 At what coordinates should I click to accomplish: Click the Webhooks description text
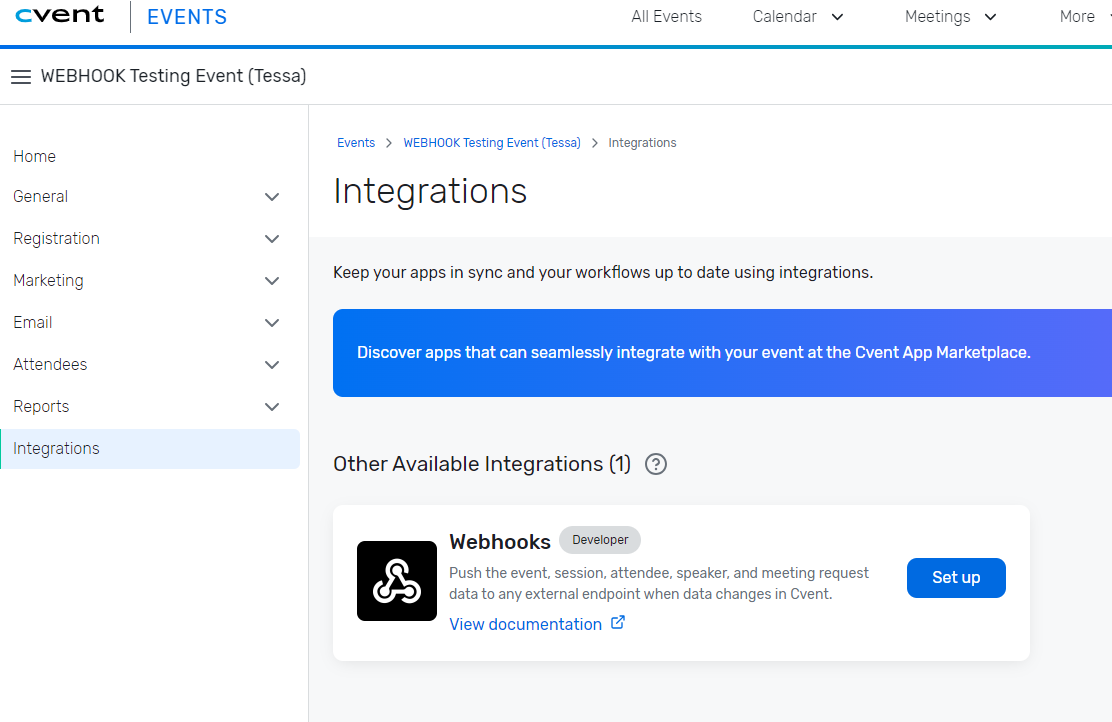click(659, 583)
